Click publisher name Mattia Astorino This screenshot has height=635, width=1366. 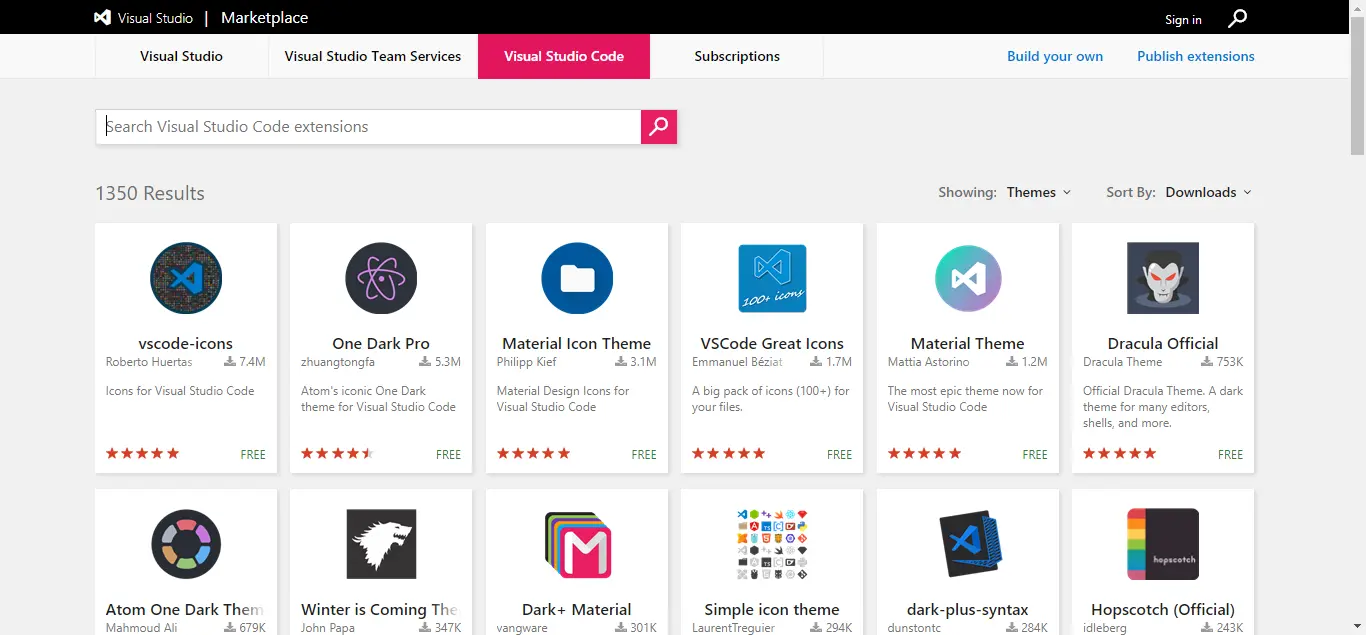click(929, 362)
